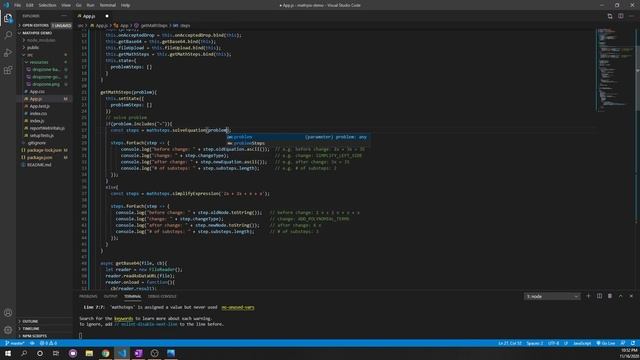Split the terminal panel
This screenshot has width=640, height=360.
tap(599, 296)
